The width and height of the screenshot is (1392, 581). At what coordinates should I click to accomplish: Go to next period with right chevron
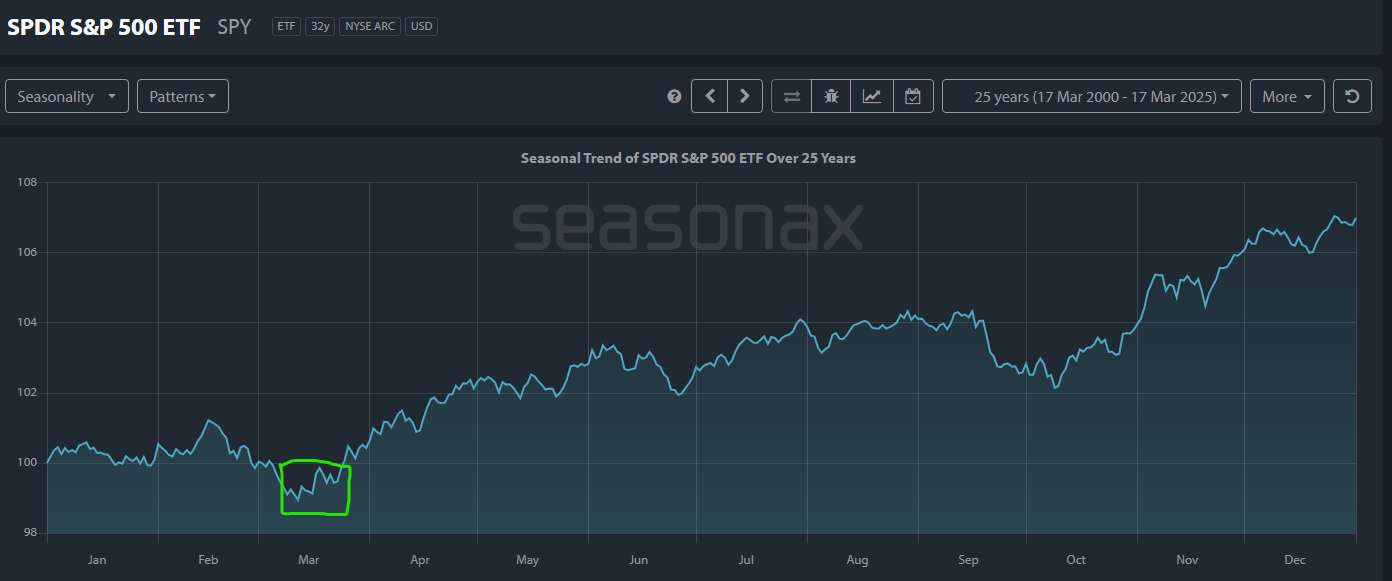pos(745,96)
